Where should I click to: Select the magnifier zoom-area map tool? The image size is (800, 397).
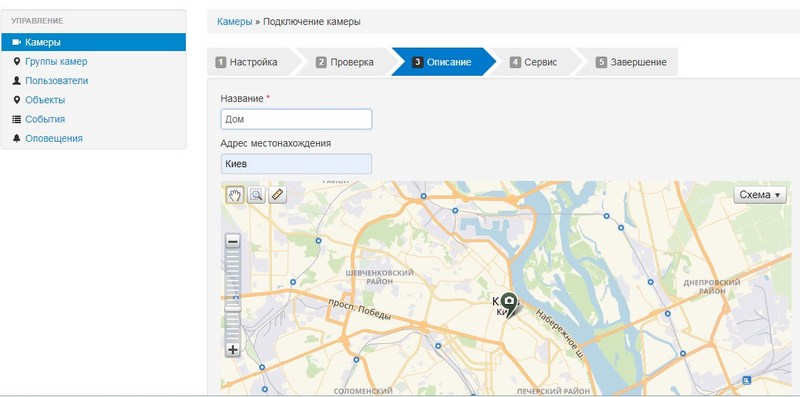(256, 194)
